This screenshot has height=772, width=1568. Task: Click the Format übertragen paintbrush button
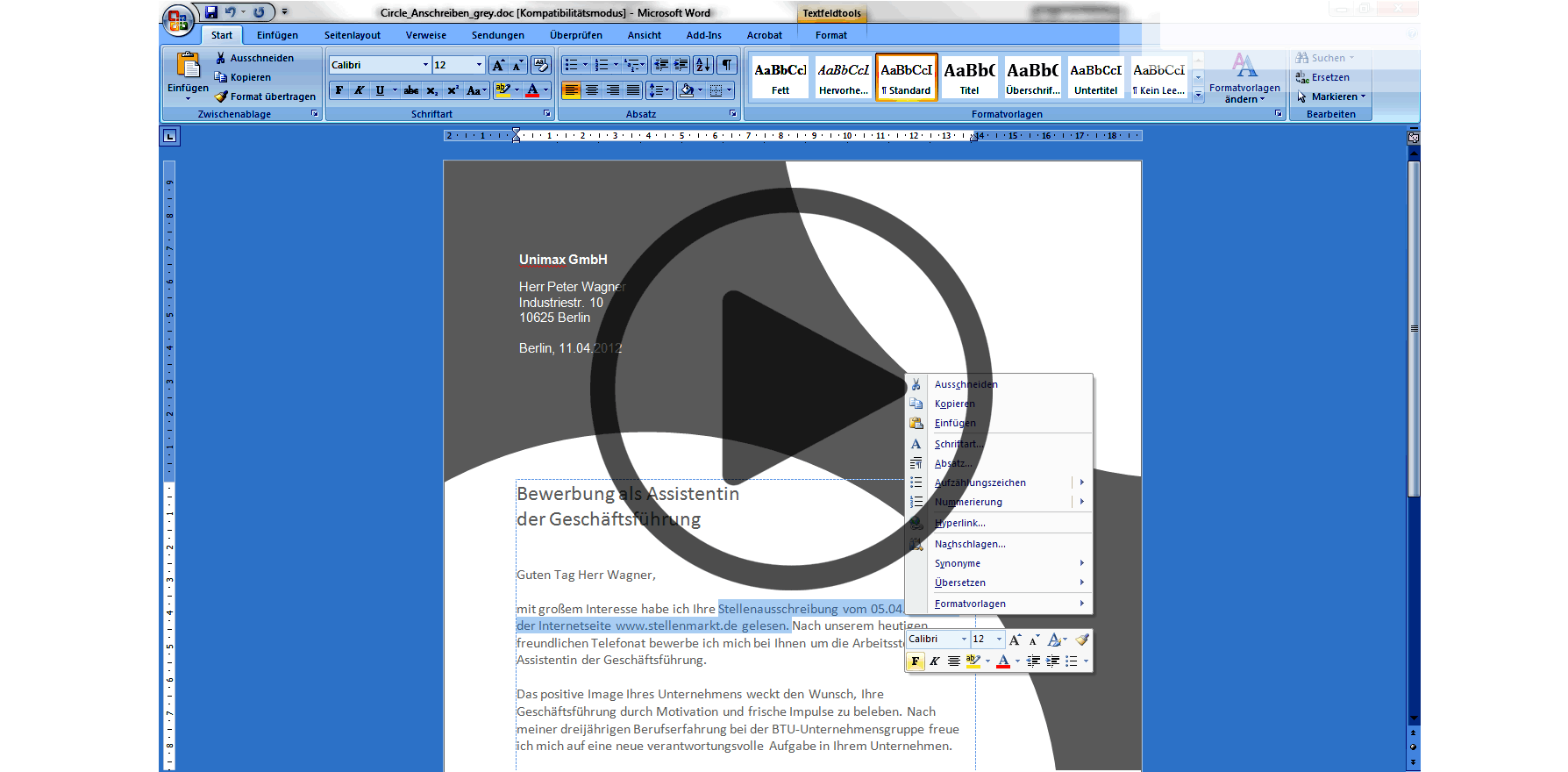tap(265, 96)
